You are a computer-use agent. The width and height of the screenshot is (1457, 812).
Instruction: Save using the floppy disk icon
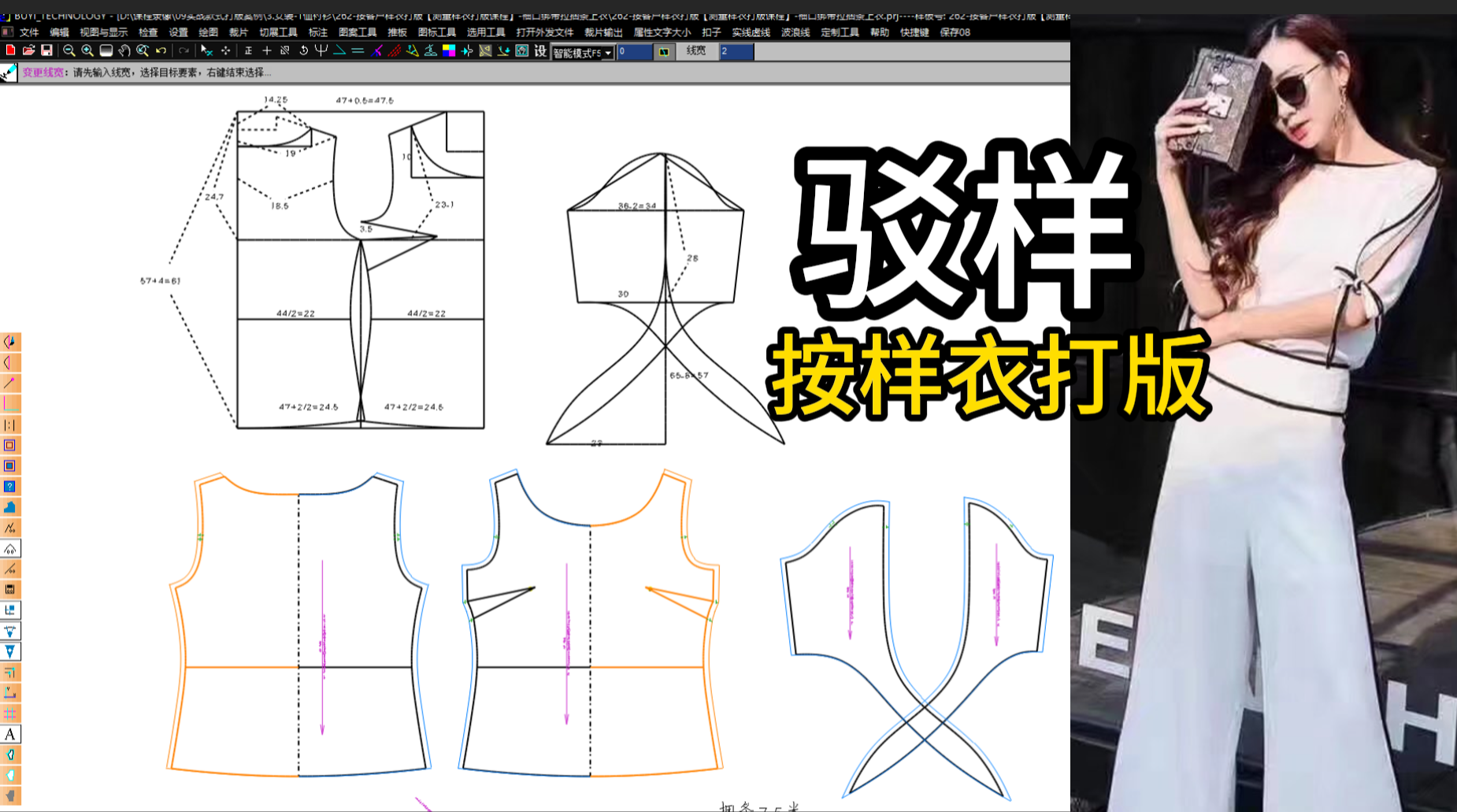(x=46, y=50)
